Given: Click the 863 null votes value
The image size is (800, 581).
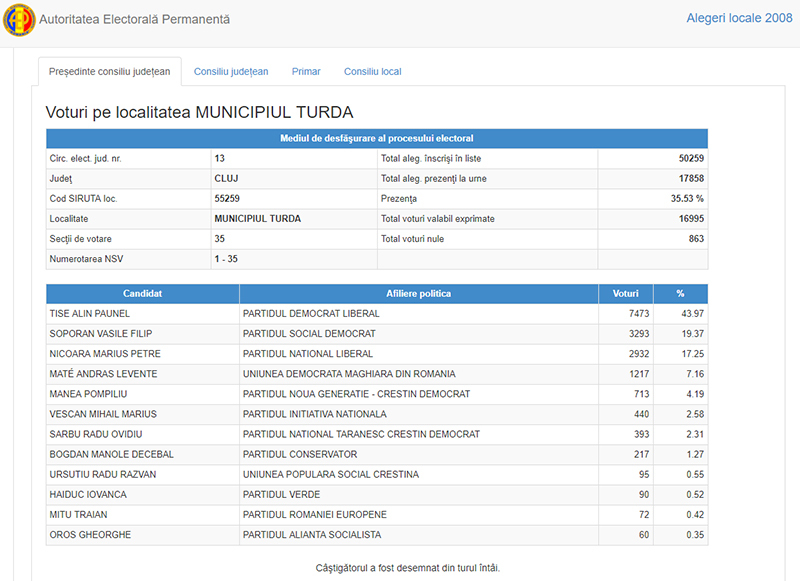Looking at the screenshot, I should point(696,239).
